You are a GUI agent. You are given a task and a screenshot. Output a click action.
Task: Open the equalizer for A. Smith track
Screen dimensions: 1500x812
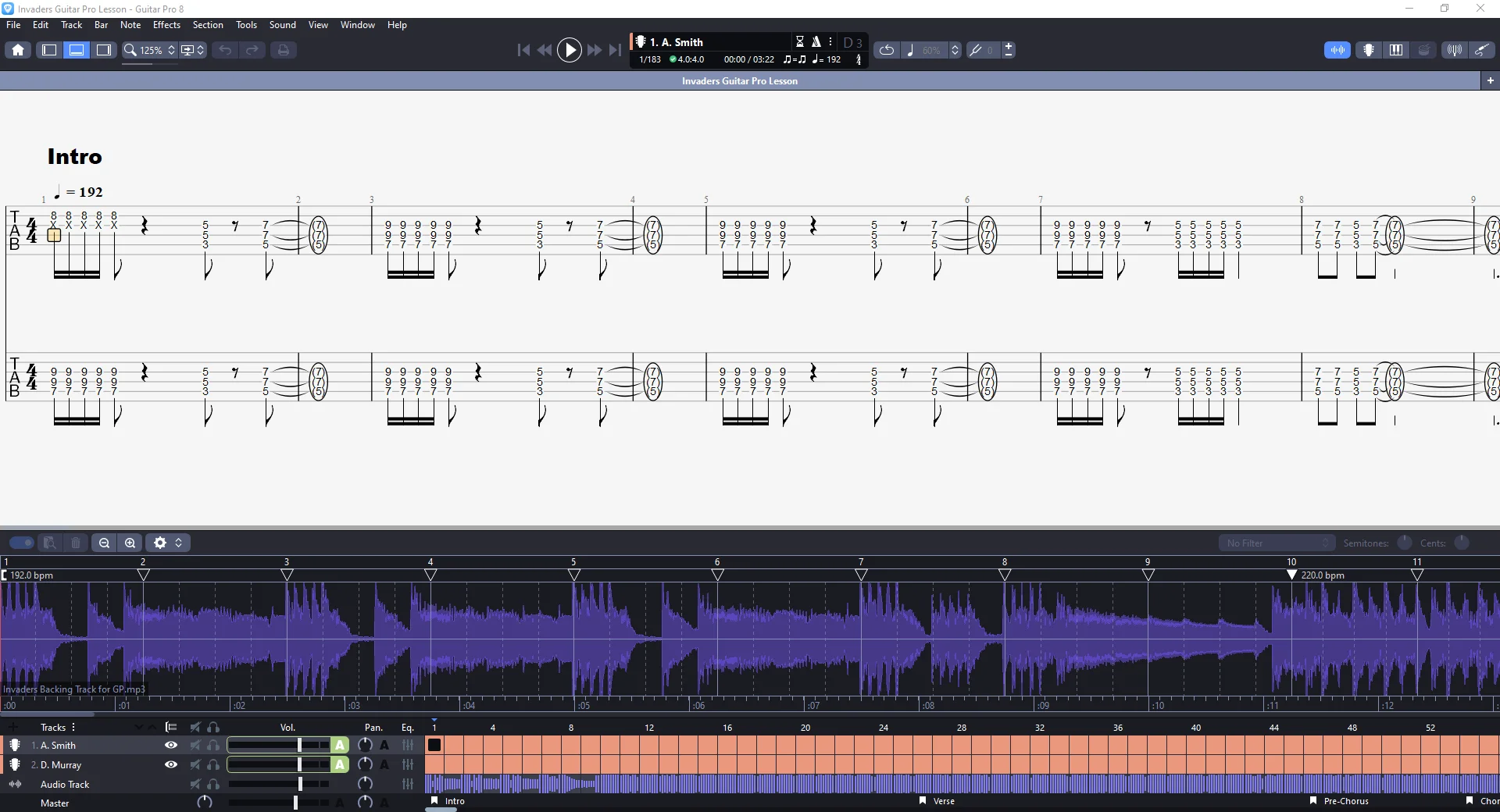click(x=407, y=746)
